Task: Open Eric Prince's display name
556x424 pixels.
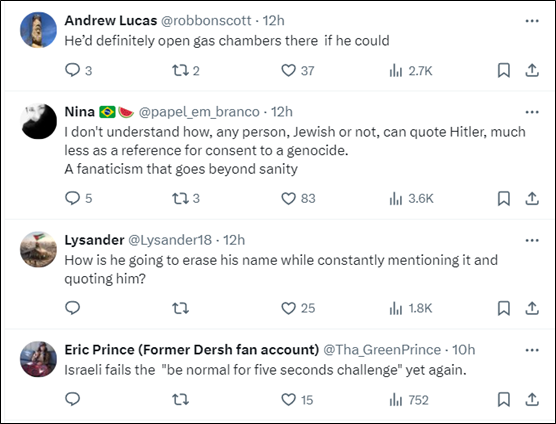Action: click(192, 350)
